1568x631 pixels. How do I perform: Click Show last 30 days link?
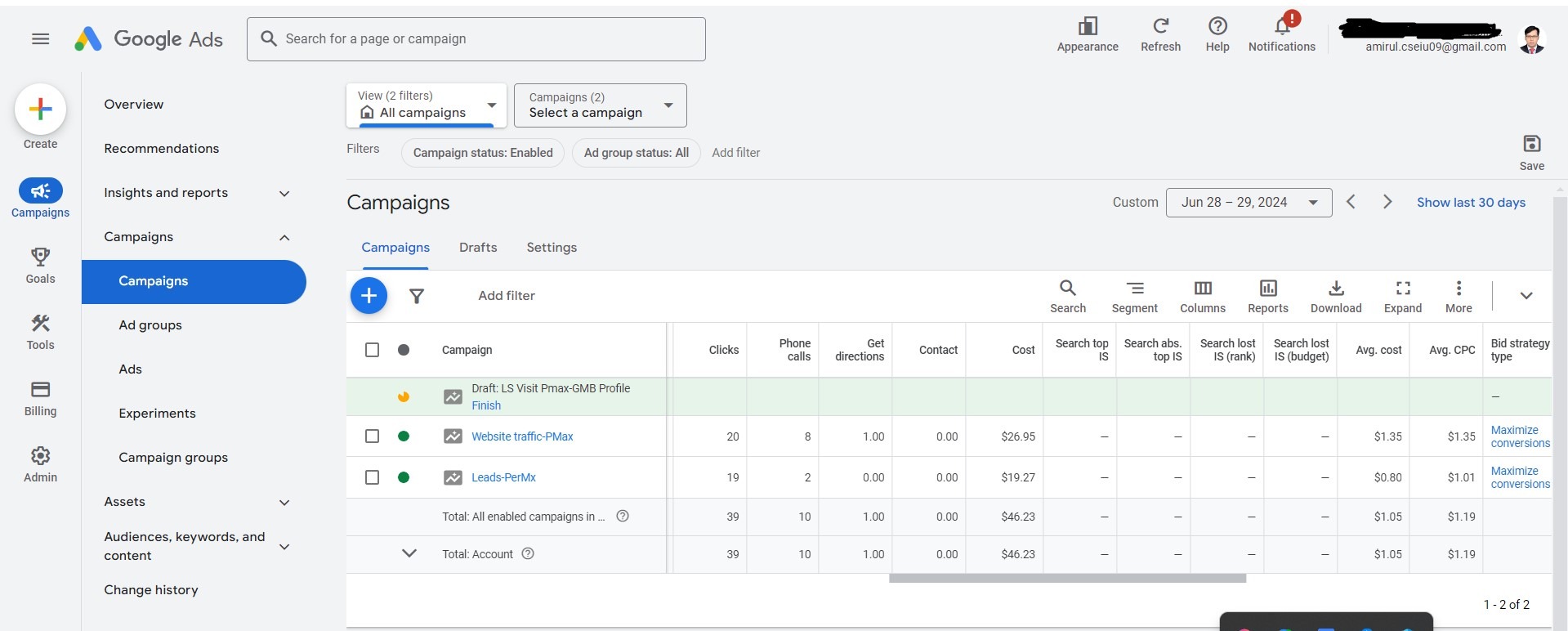[x=1471, y=203]
